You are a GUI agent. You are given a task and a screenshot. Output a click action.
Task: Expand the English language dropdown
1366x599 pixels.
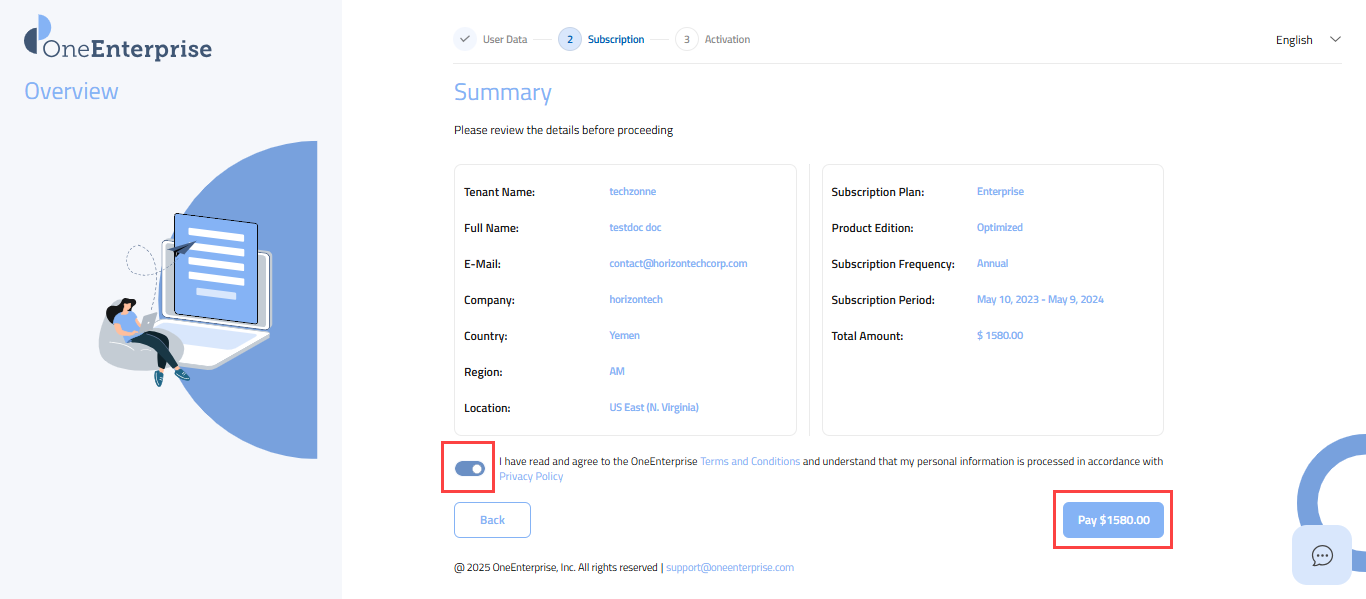[1294, 40]
